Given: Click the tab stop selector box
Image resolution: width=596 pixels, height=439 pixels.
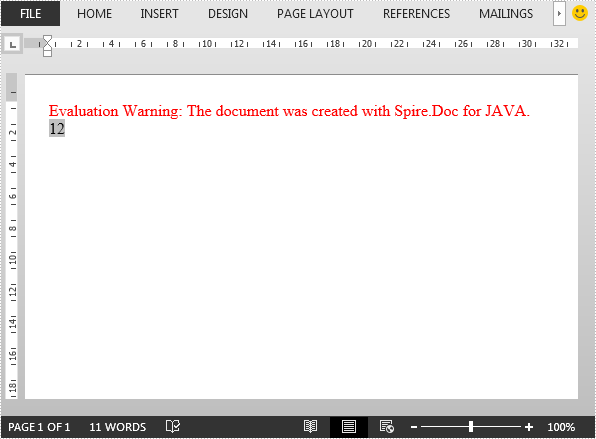Looking at the screenshot, I should pos(13,44).
